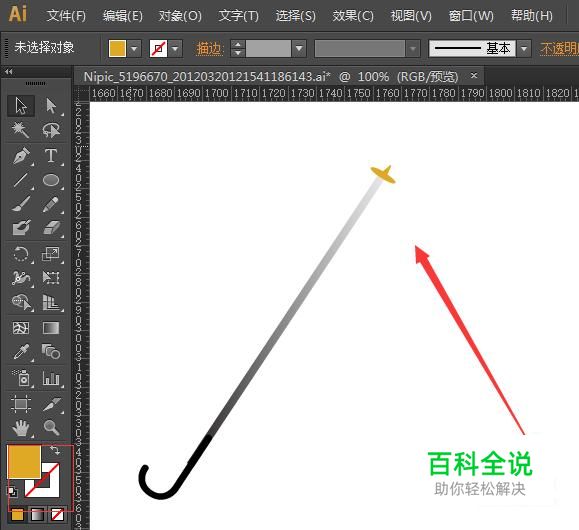Open the 效果(C) menu
This screenshot has height=530, width=579.
[x=353, y=16]
